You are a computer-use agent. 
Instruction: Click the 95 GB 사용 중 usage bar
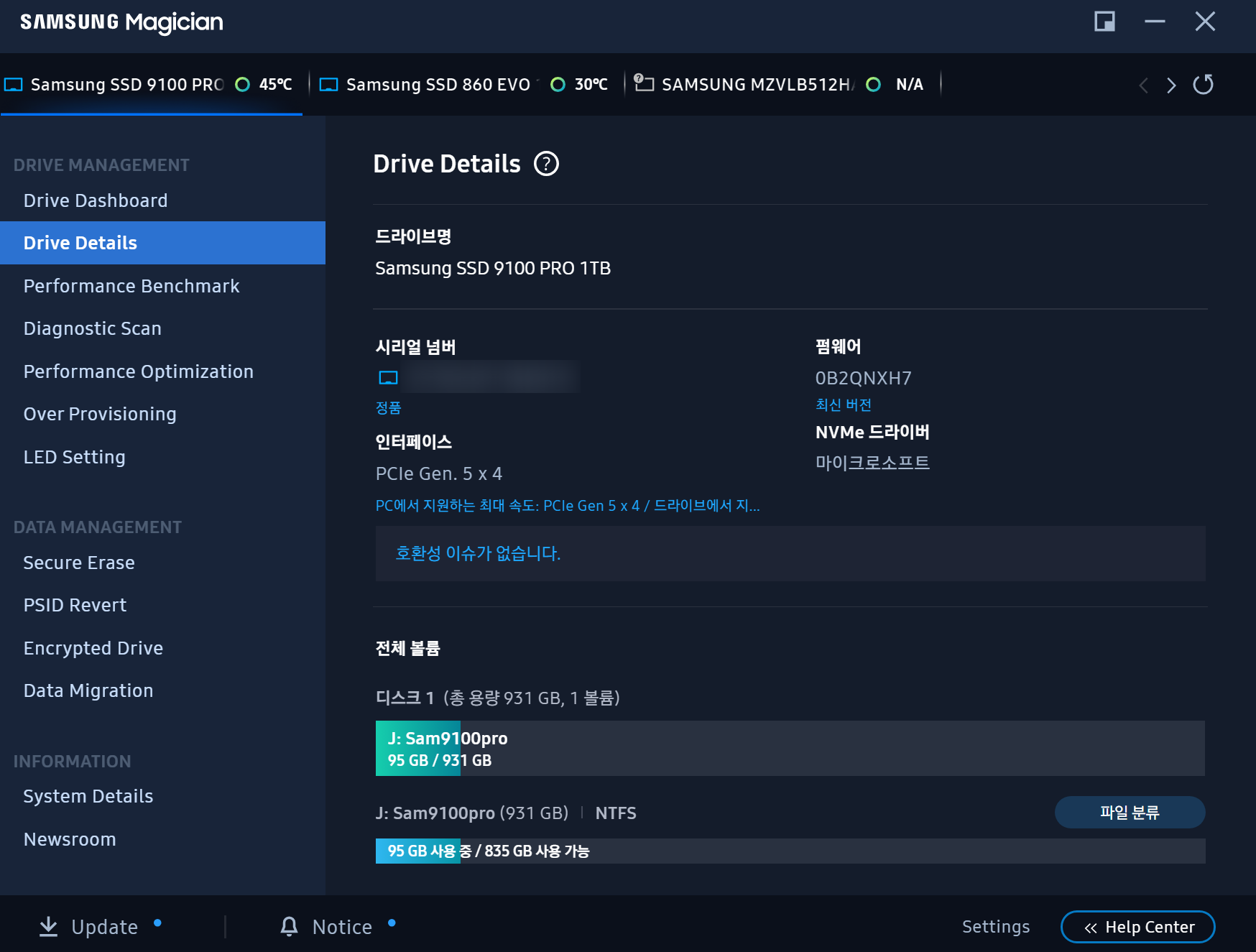coord(790,851)
